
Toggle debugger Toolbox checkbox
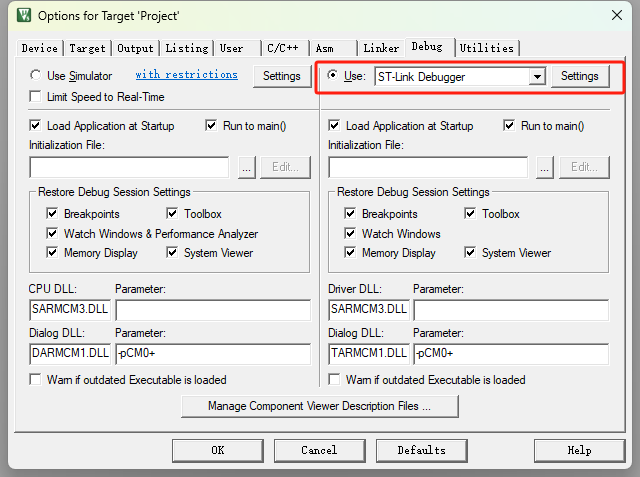470,213
